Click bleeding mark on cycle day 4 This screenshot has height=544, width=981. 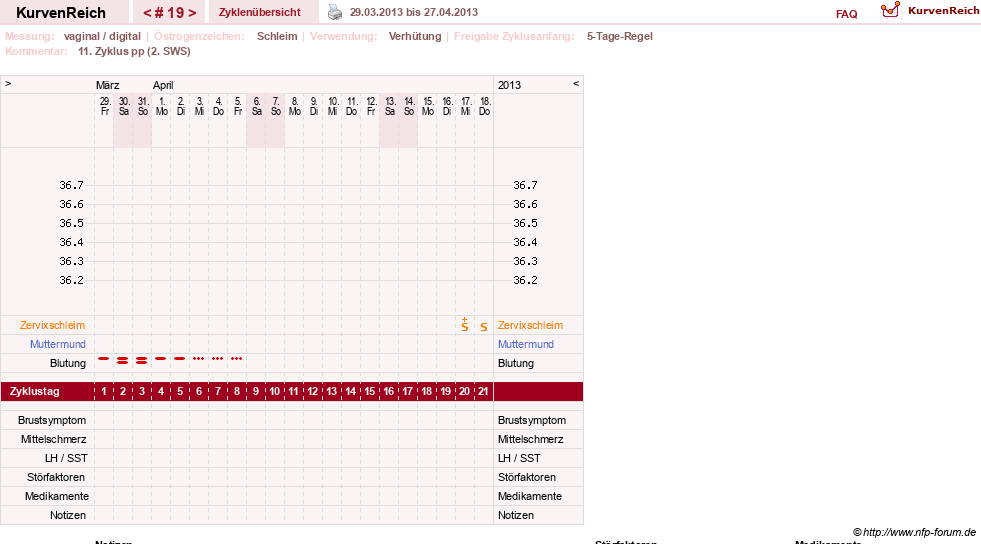coord(161,359)
